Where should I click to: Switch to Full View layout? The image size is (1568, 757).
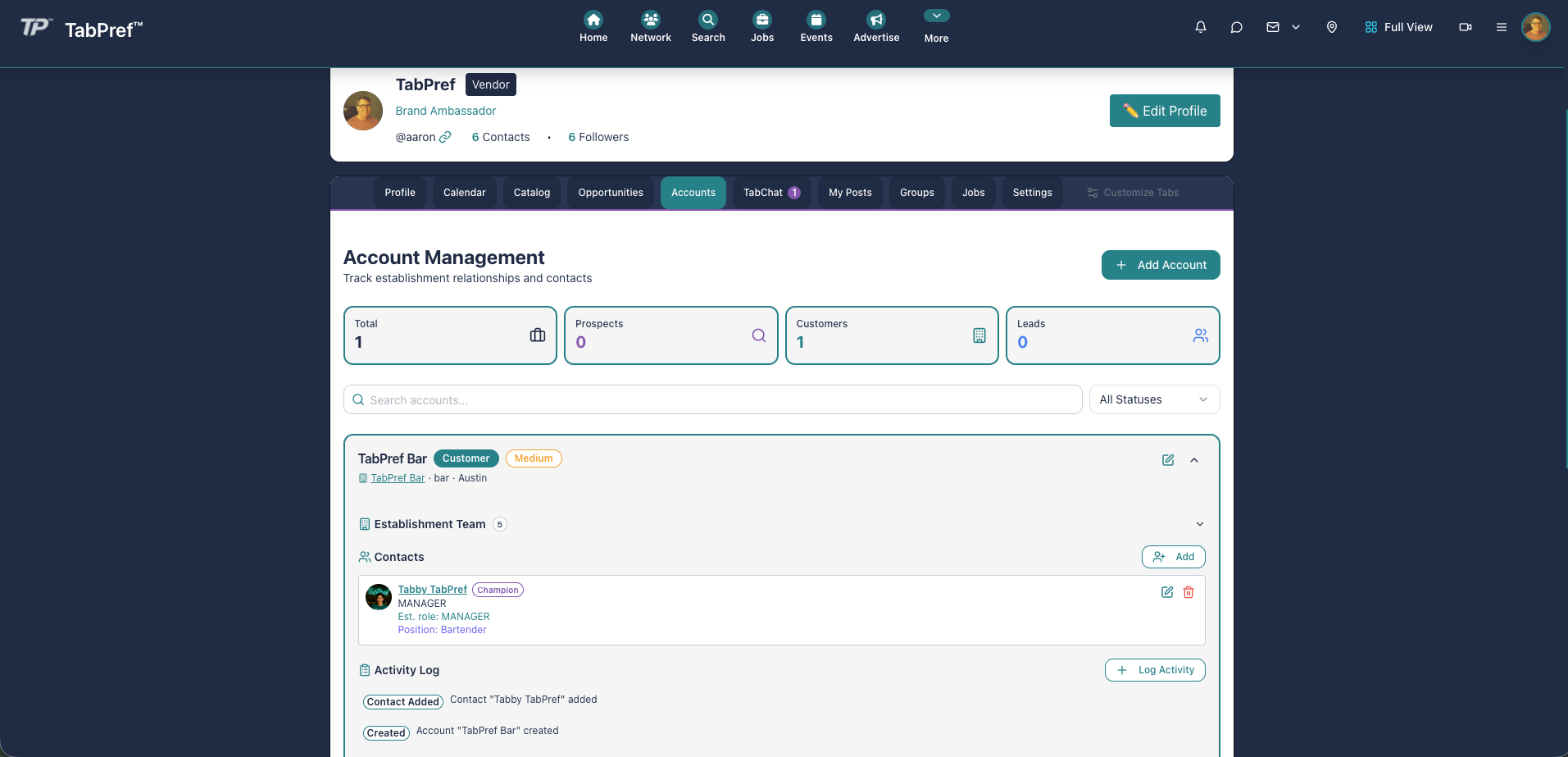click(1399, 27)
